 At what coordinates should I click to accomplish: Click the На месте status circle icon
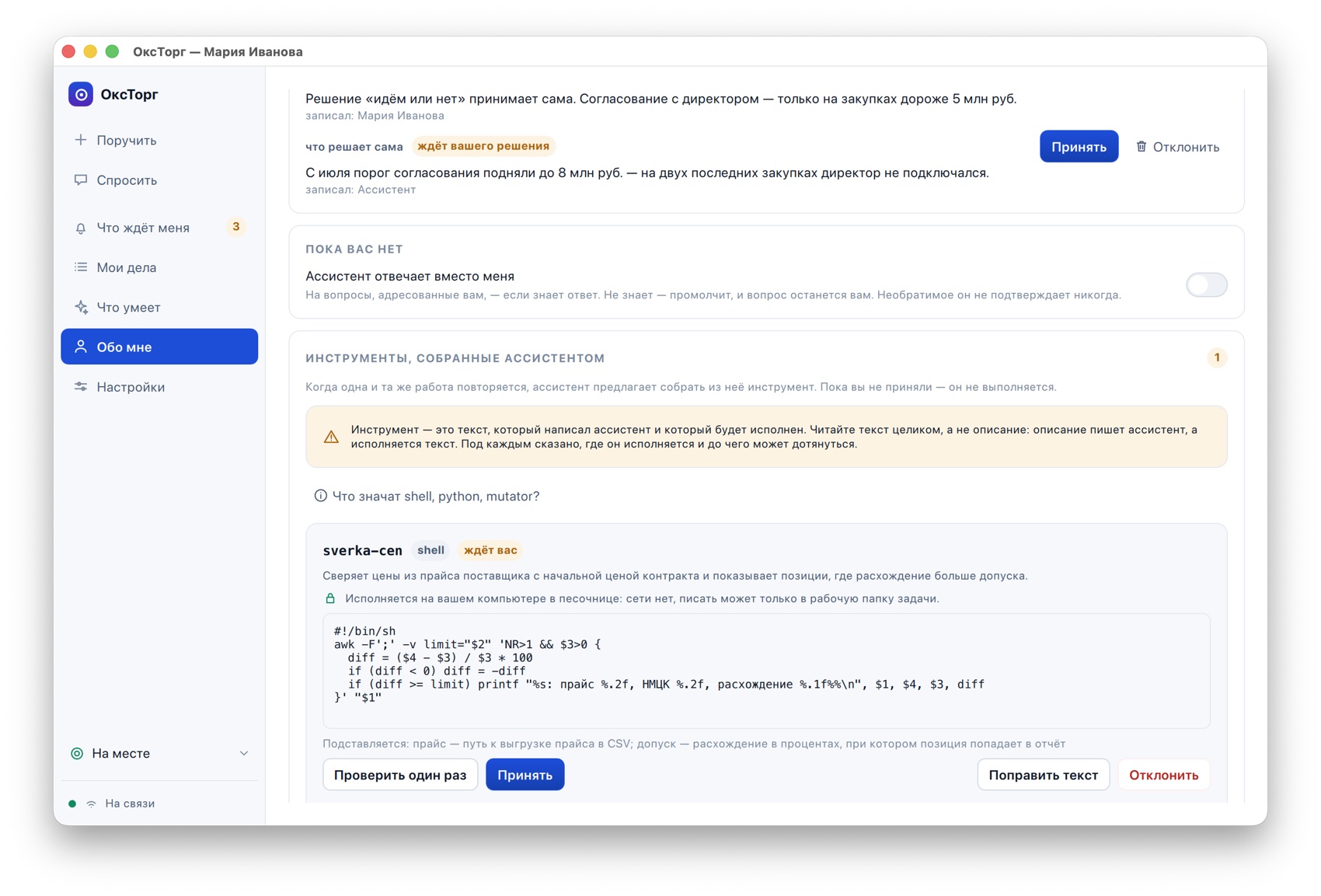pos(77,753)
